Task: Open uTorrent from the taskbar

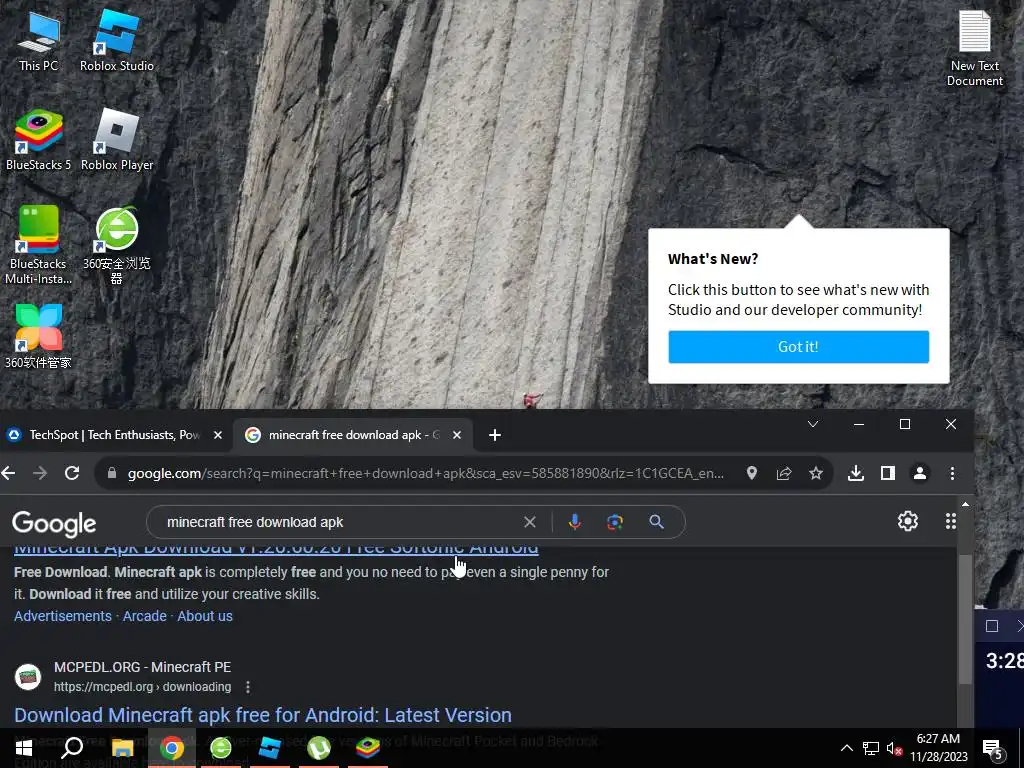Action: pyautogui.click(x=319, y=748)
